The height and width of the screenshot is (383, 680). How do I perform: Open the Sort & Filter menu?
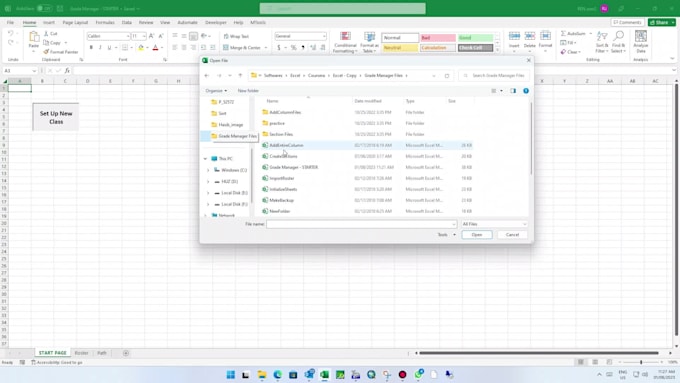point(602,42)
